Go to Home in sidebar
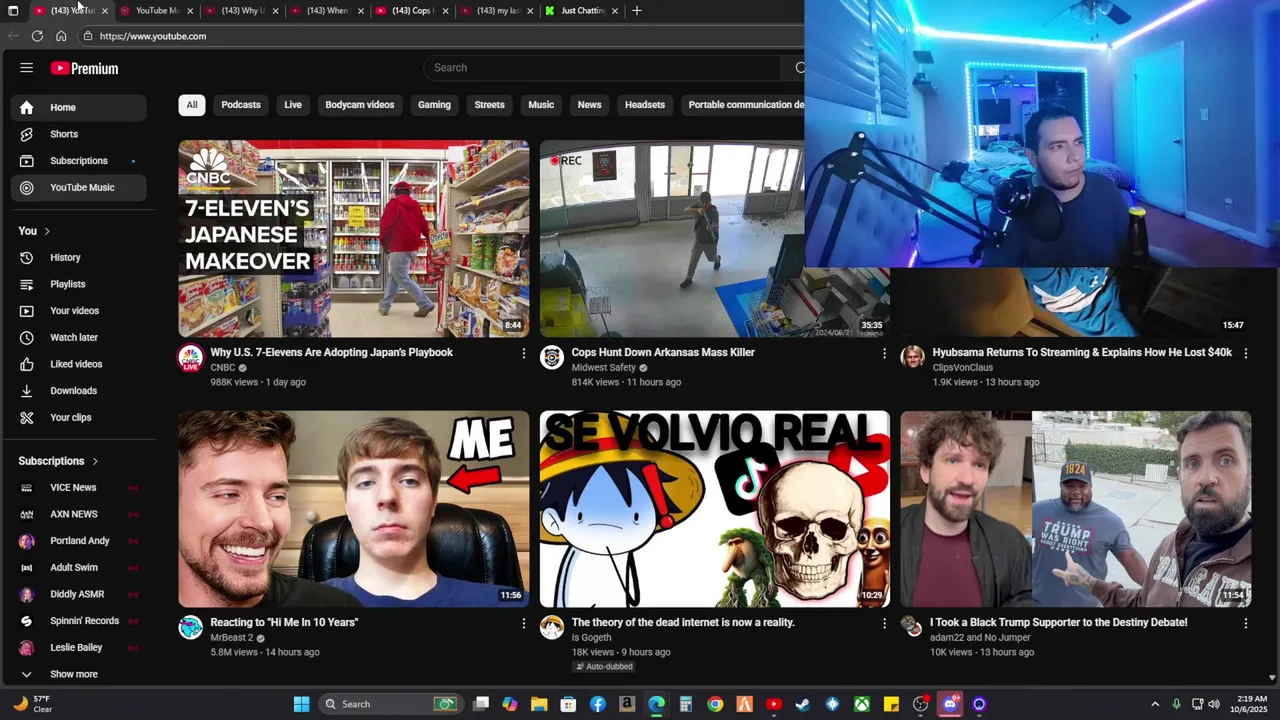The image size is (1280, 720). [x=79, y=107]
